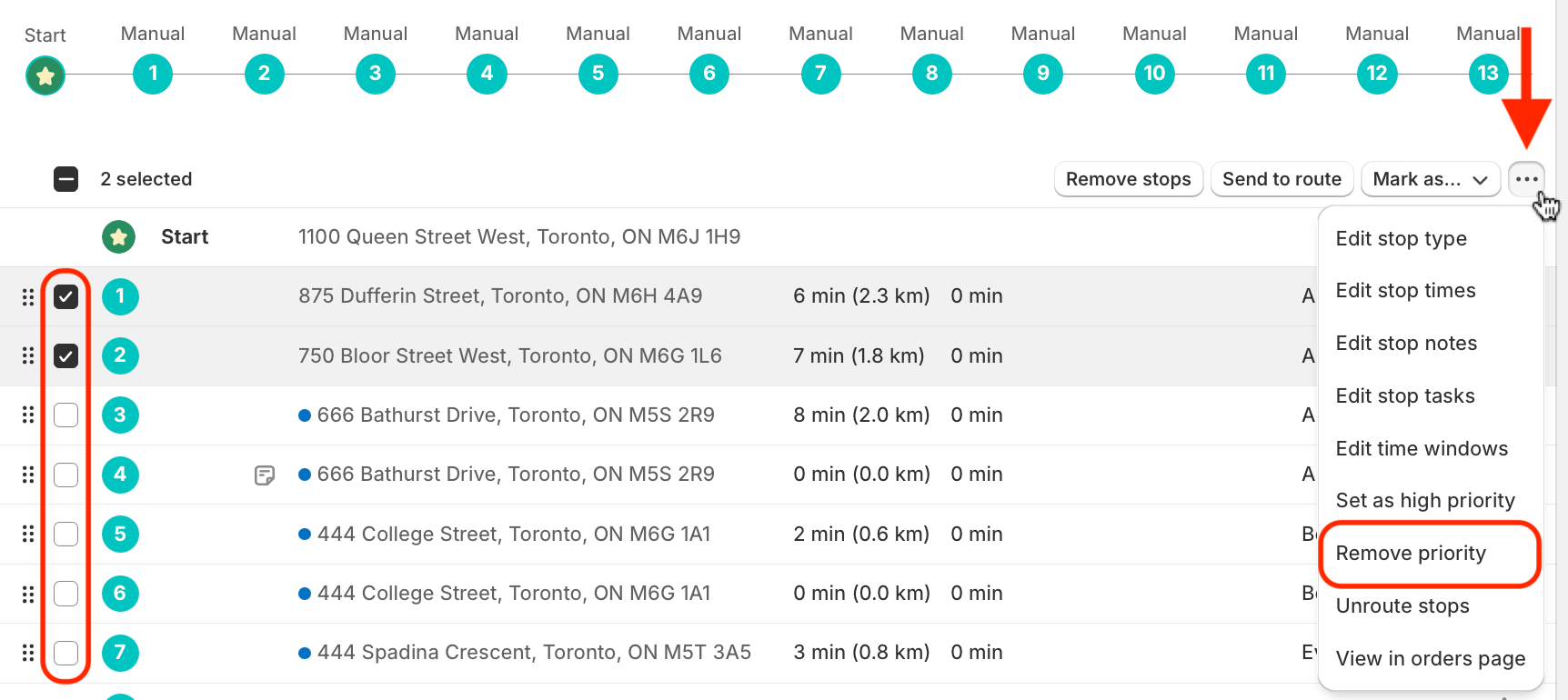The image size is (1568, 700).
Task: Select timeline stop 5 circle
Action: [598, 74]
